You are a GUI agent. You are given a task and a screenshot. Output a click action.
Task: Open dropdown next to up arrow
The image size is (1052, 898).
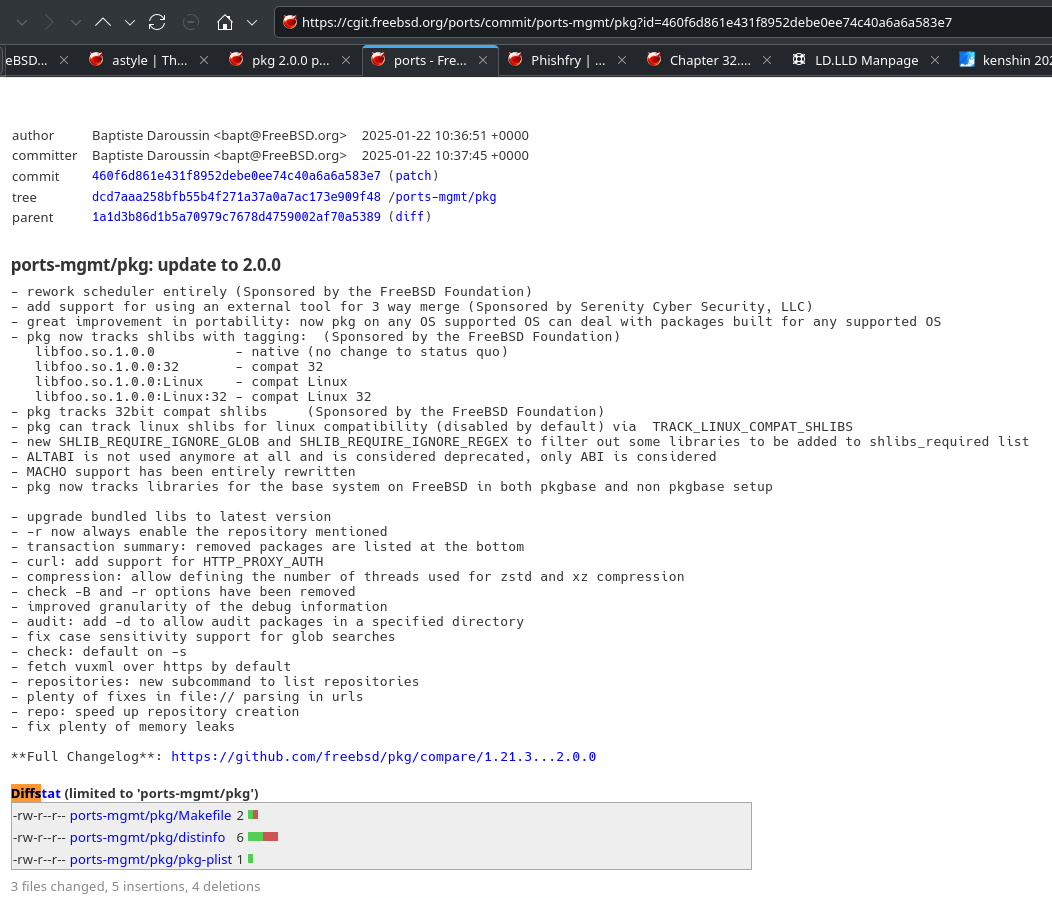[130, 22]
